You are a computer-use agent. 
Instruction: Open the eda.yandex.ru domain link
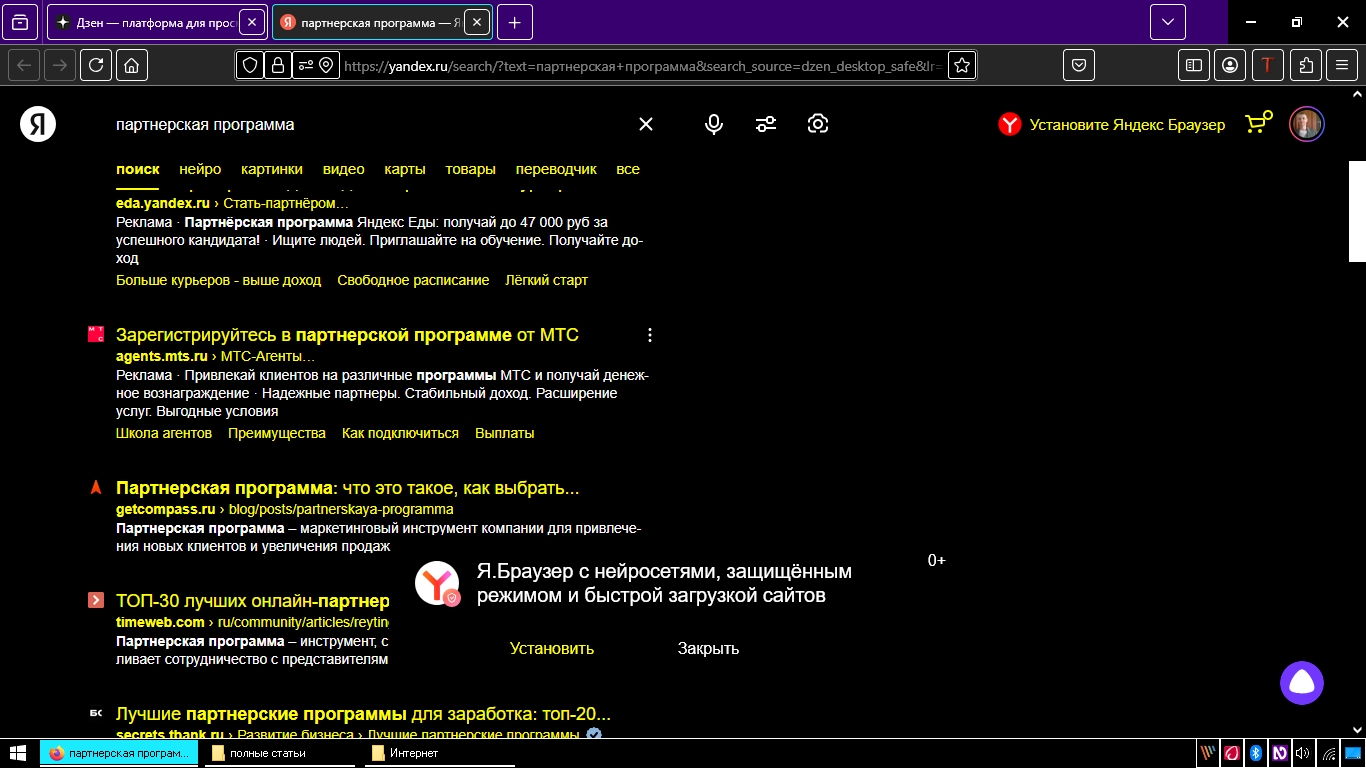[x=163, y=203]
